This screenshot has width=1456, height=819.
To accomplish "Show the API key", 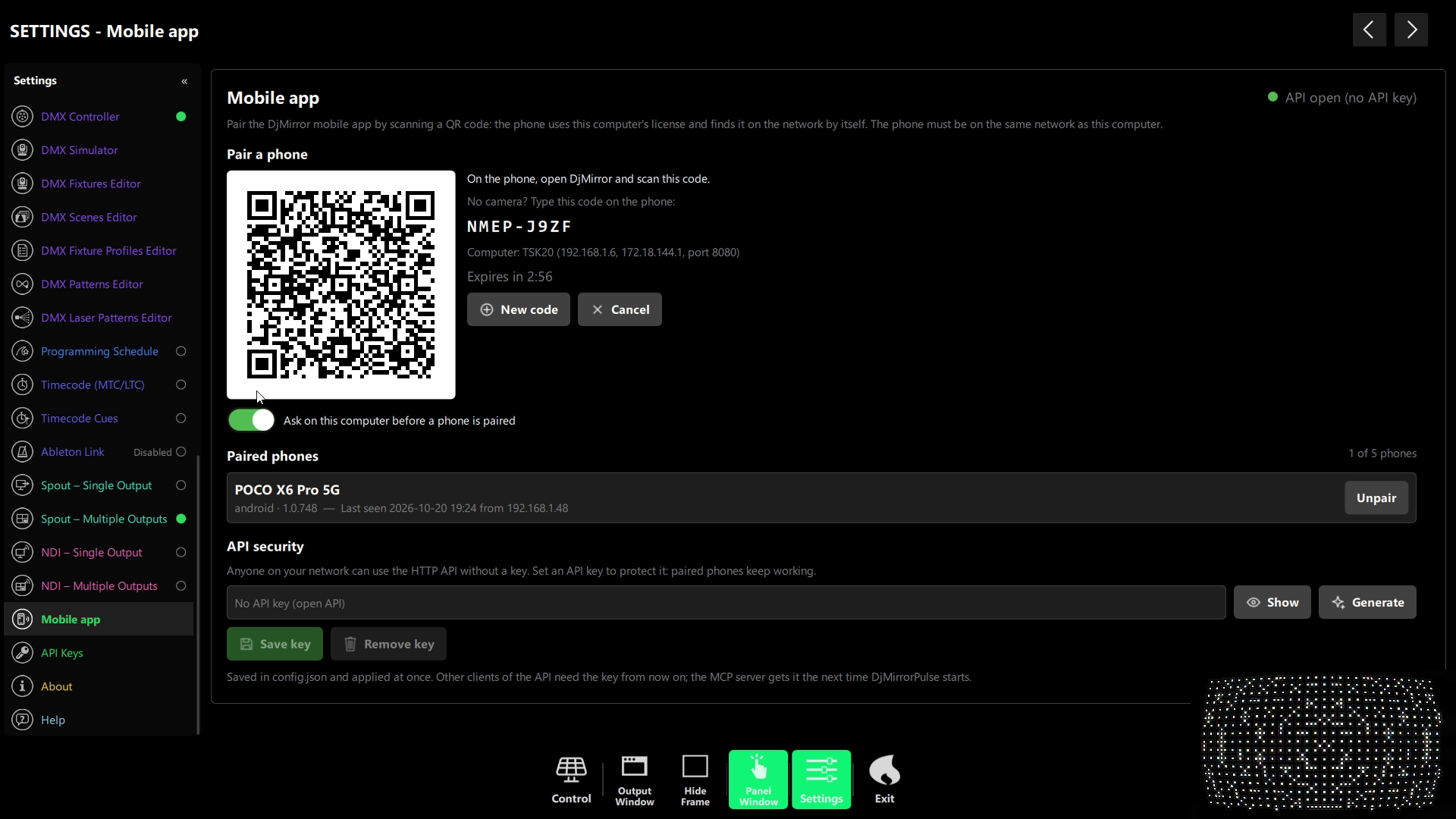I will pyautogui.click(x=1272, y=602).
